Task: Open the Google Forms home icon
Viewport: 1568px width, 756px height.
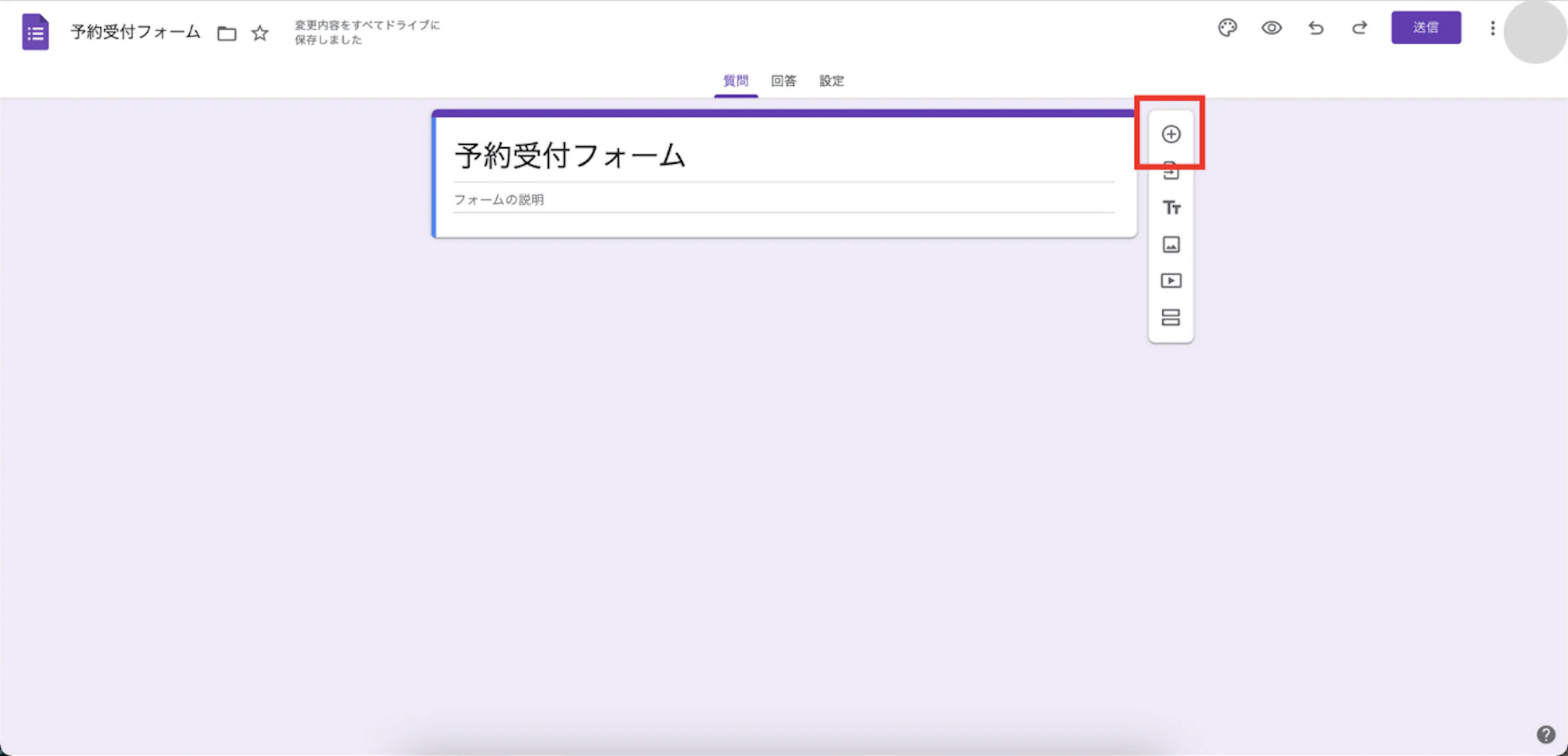Action: 34,31
